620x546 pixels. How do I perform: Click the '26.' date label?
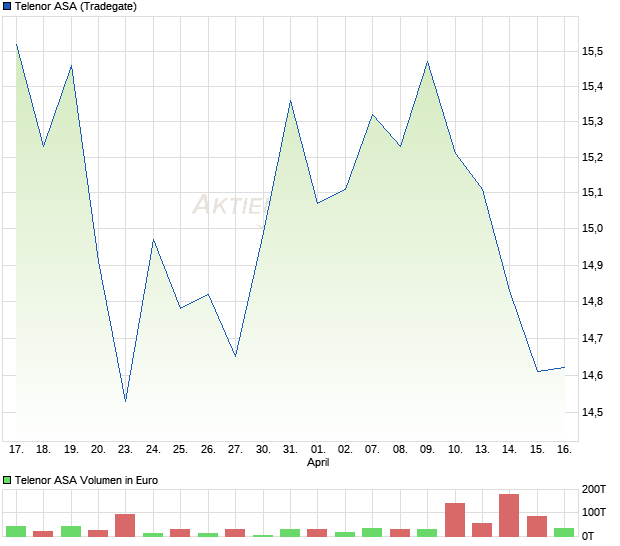pyautogui.click(x=208, y=450)
